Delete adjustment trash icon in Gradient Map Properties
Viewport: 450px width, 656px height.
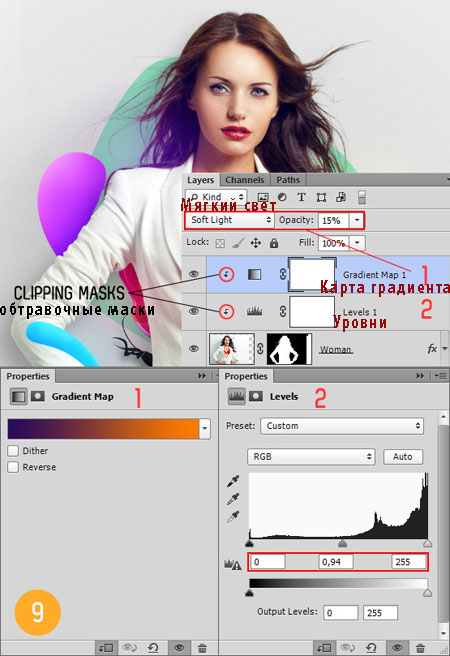202,648
